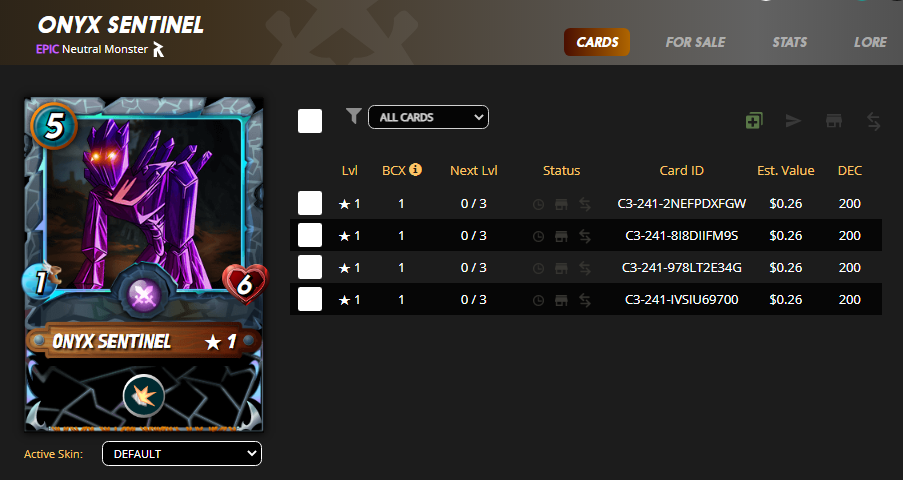This screenshot has width=903, height=480.
Task: Check the box for card C3-241-978LT2E34G
Action: point(310,267)
